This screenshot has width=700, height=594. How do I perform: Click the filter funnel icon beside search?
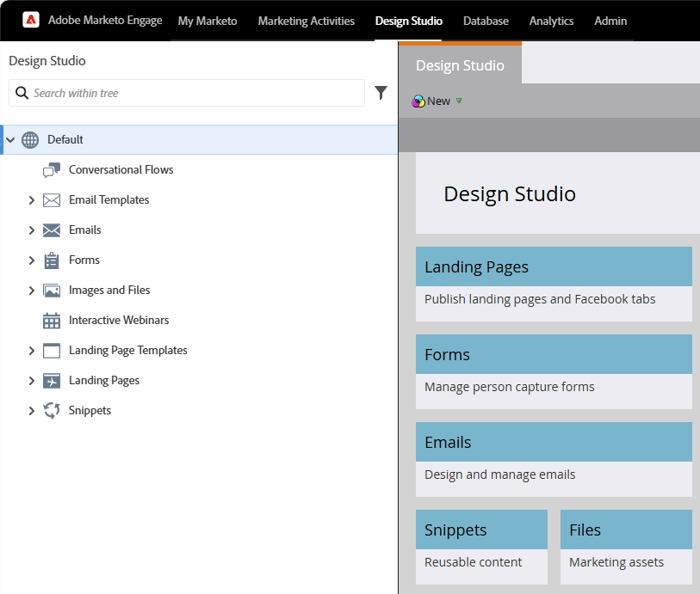pos(381,93)
